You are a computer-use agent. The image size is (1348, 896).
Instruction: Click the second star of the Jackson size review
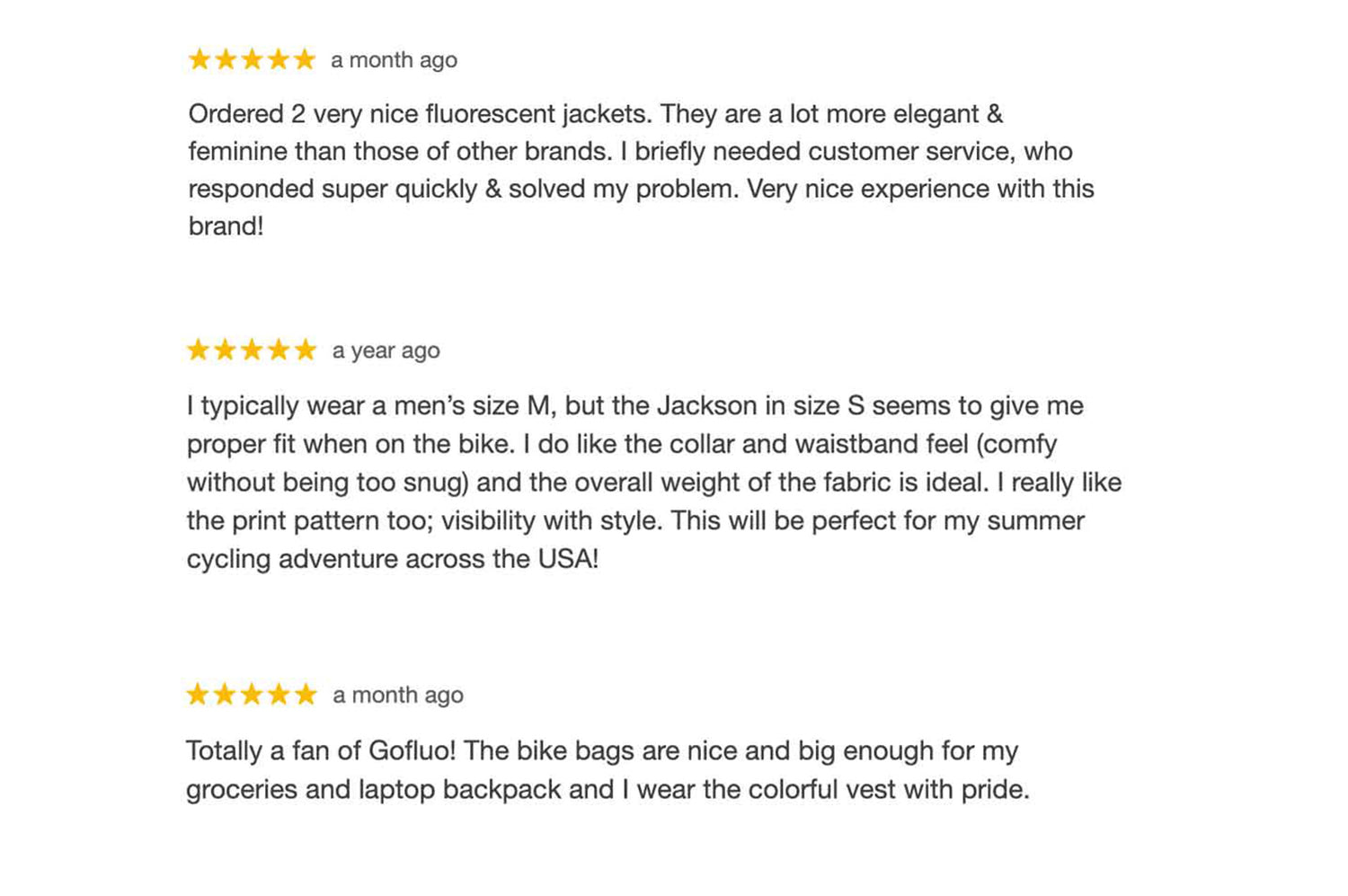coord(226,350)
